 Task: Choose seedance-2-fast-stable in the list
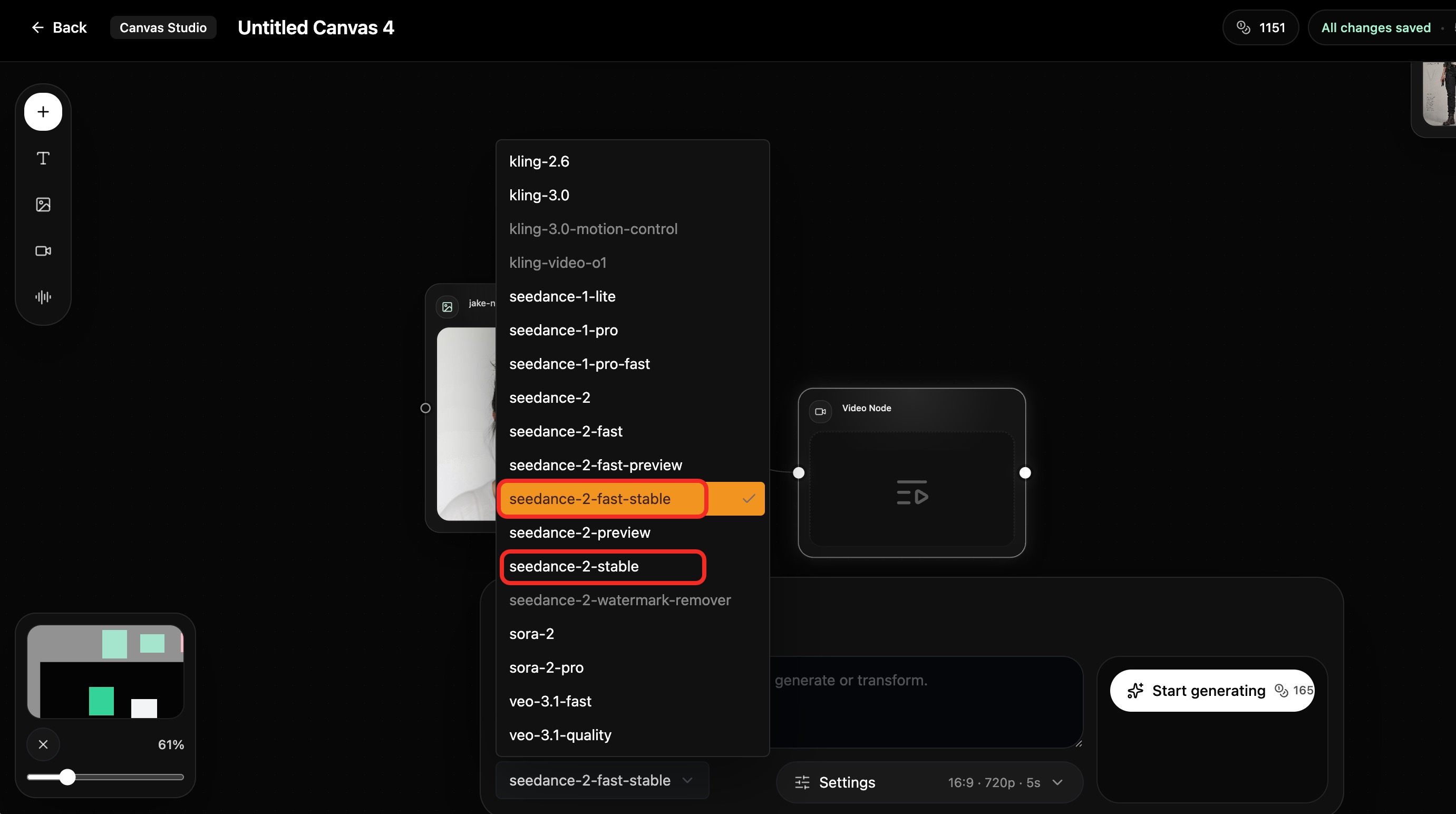pos(633,499)
